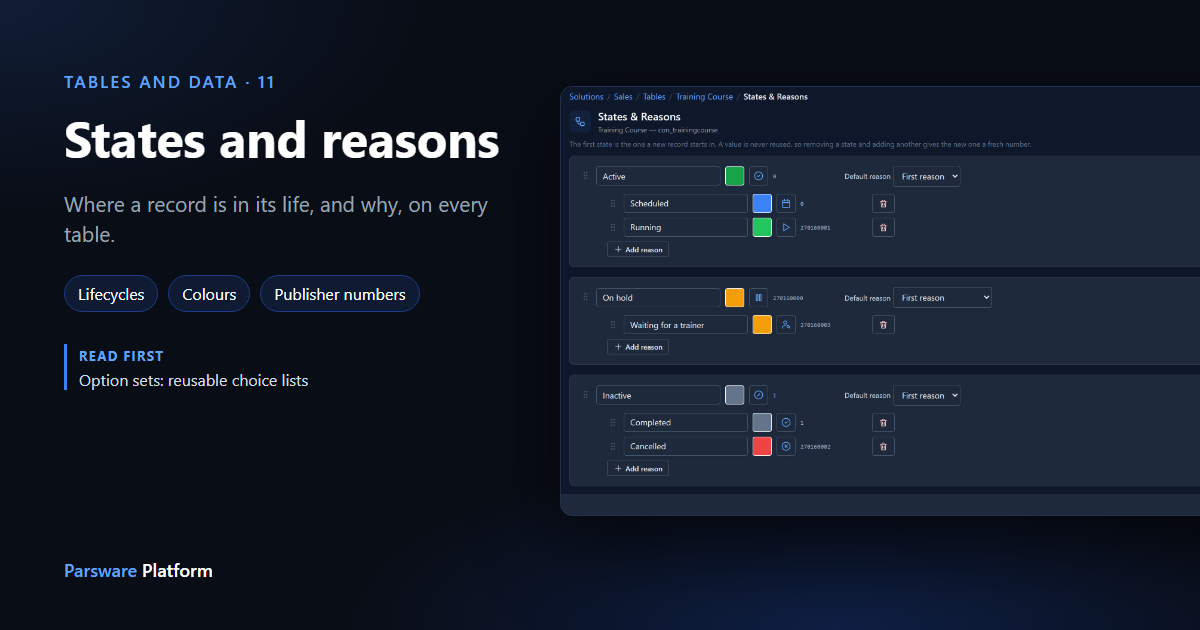The image size is (1200, 630).
Task: Go to Tables in the breadcrumb
Action: 654,97
